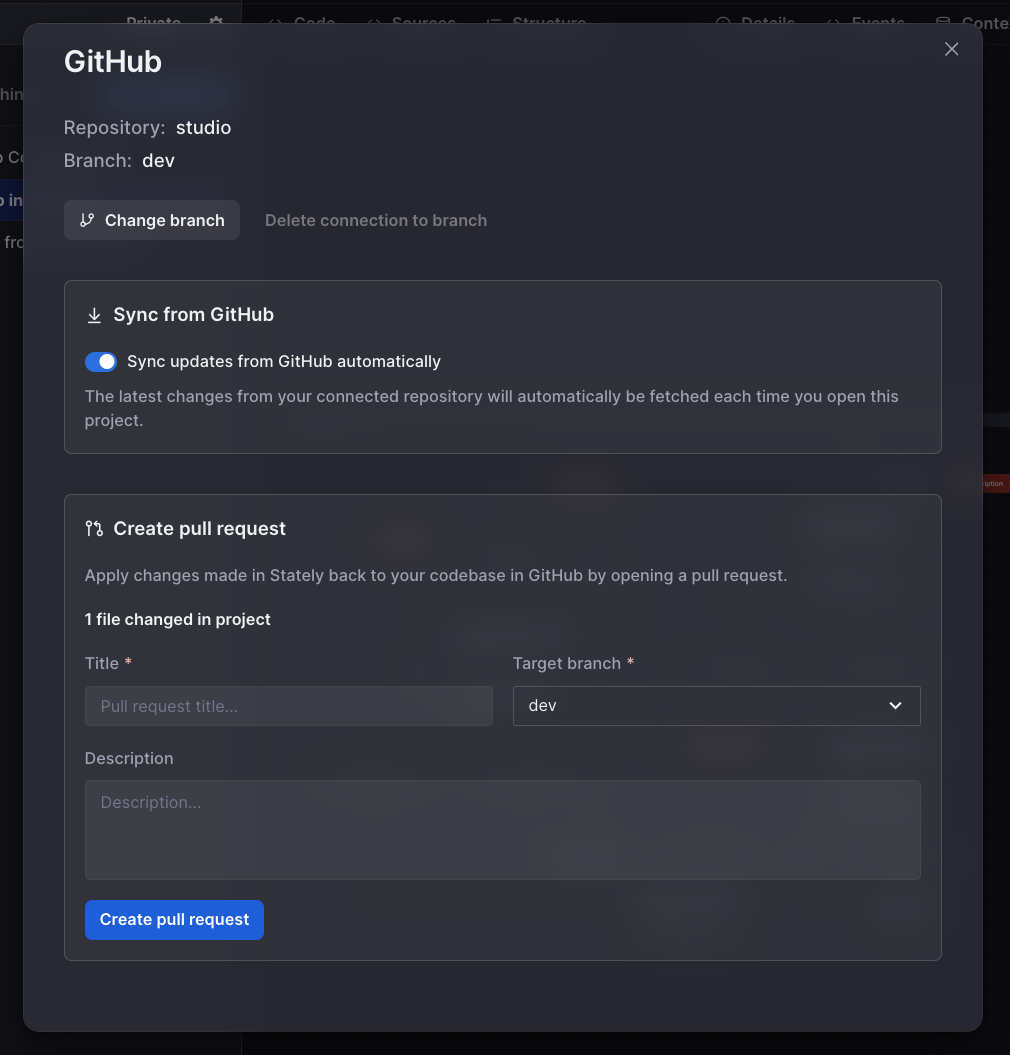Click inside the Description text area
1010x1055 pixels.
(x=502, y=830)
